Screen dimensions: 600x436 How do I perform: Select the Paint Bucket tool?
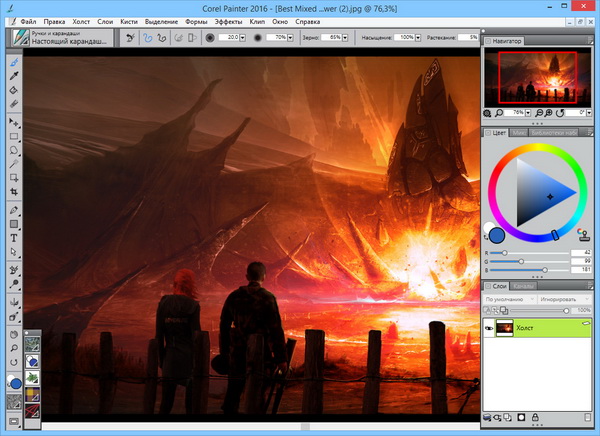[14, 90]
